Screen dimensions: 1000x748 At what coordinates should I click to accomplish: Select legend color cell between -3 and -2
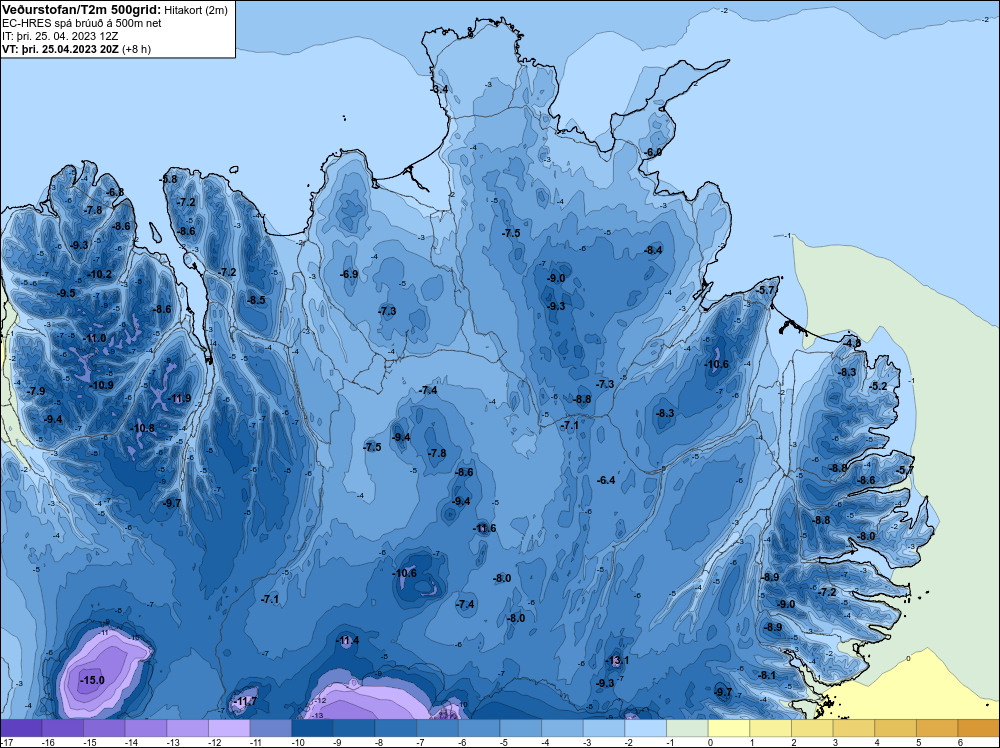(604, 728)
